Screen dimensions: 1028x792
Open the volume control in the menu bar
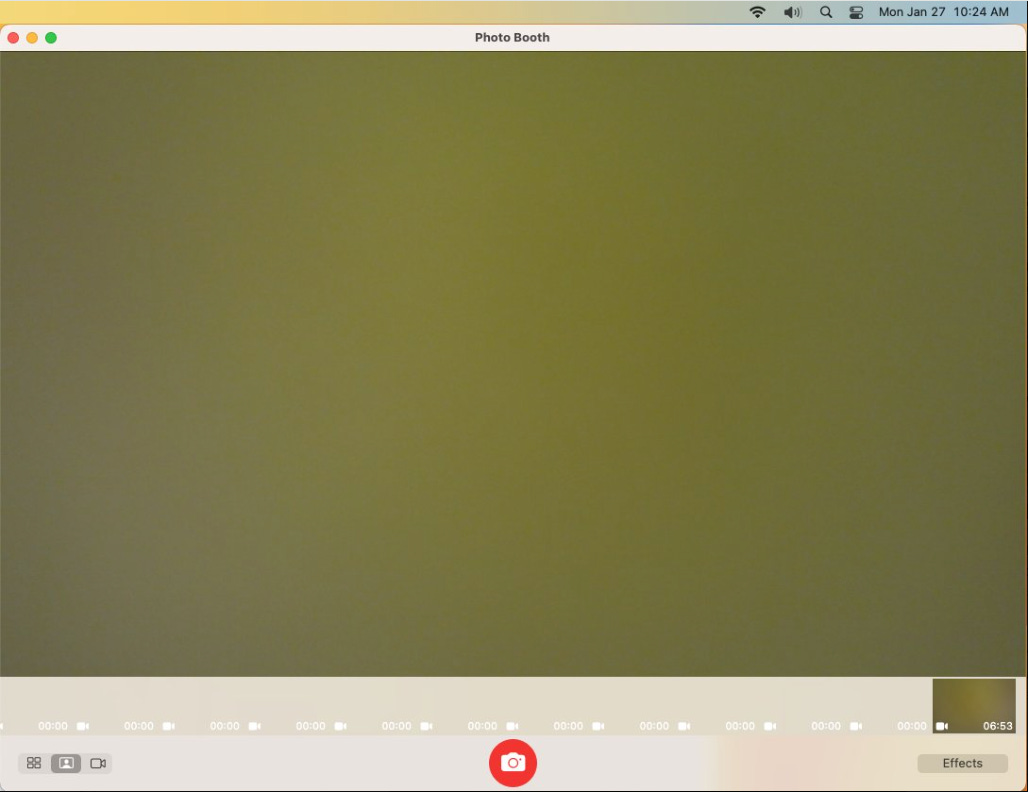click(793, 12)
